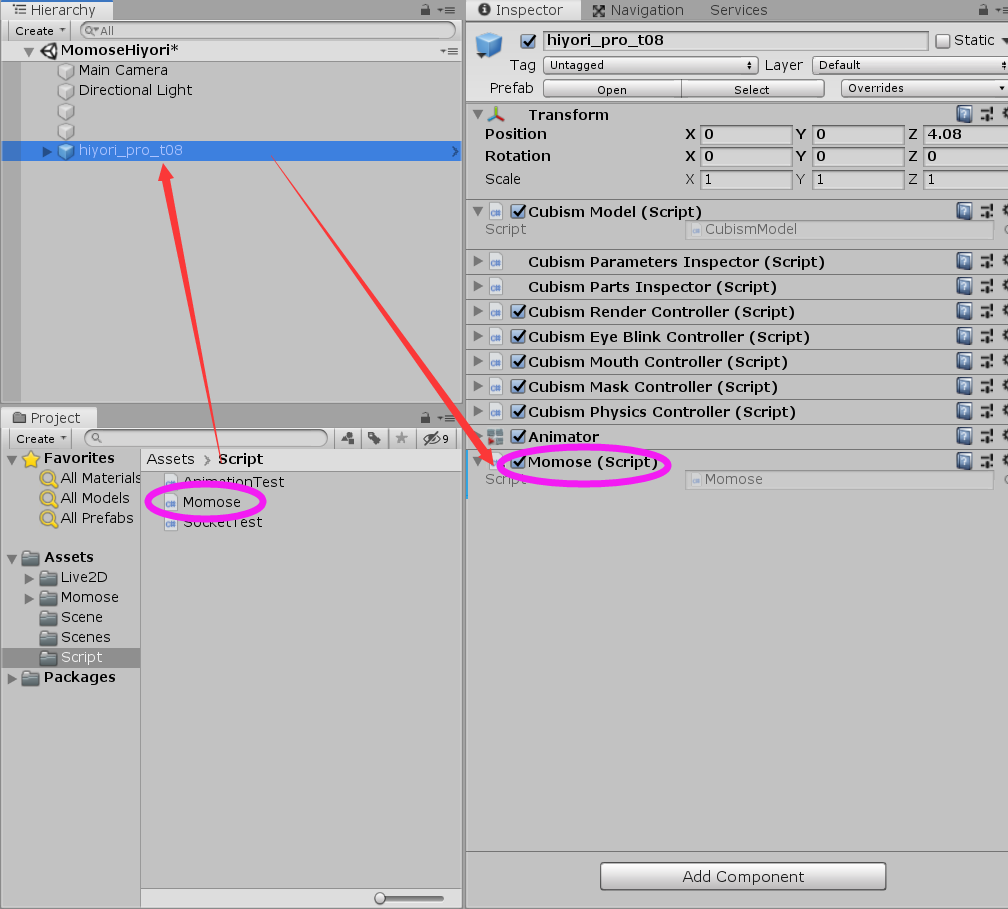
Task: Click the Search by Label tag icon
Action: [374, 438]
